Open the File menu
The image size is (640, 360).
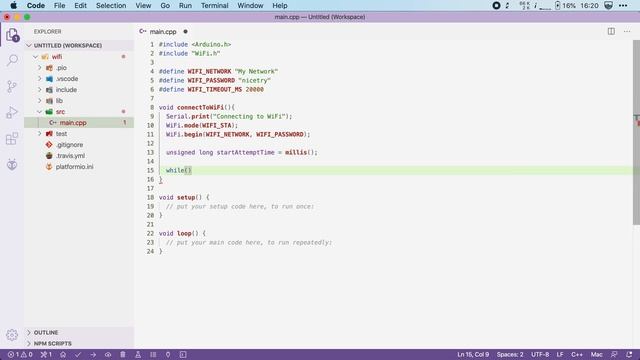point(60,6)
